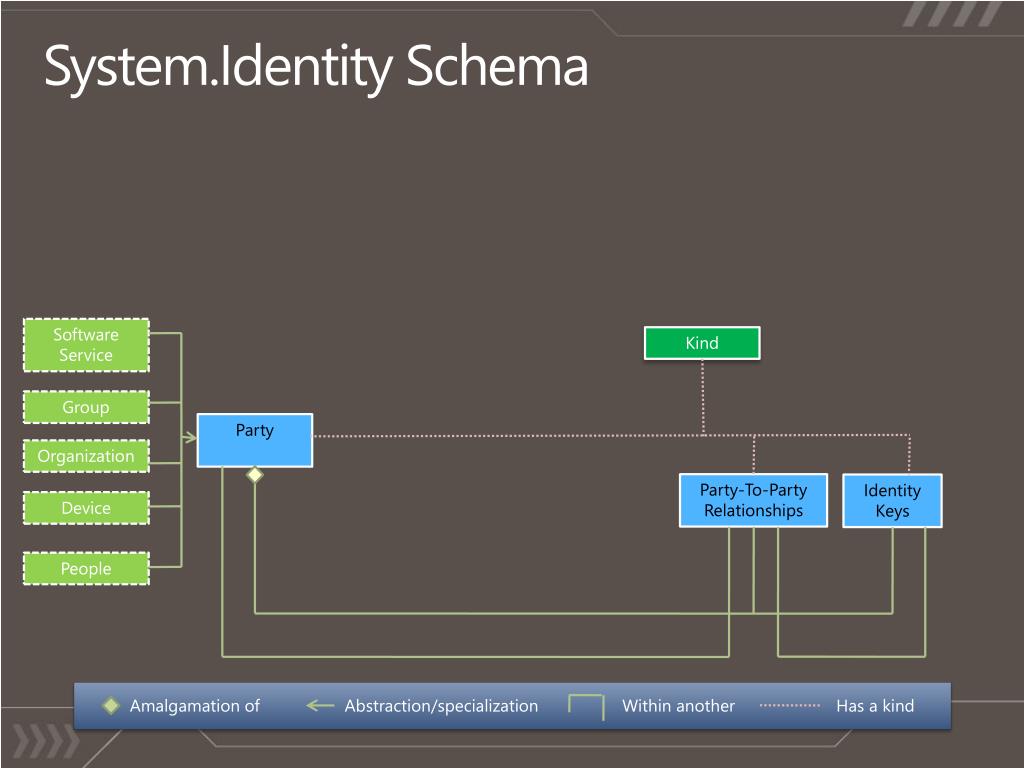Click the blue Party box
Screen dimensions: 1024x768
point(255,440)
